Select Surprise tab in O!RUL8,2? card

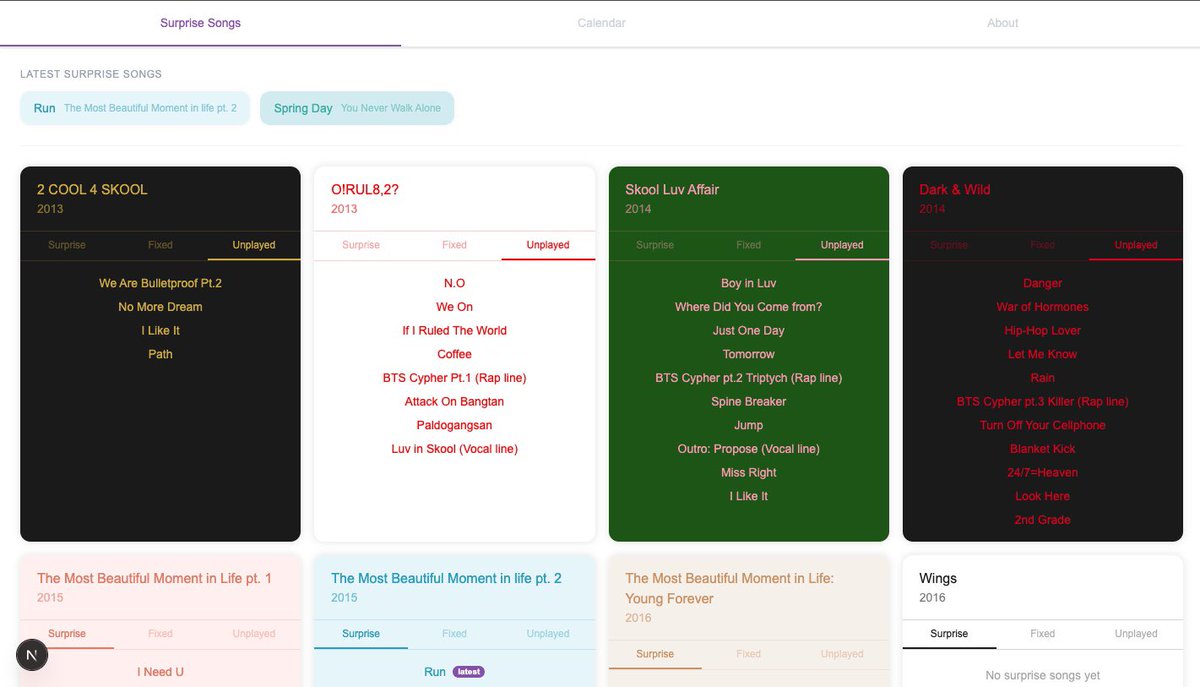pyautogui.click(x=361, y=245)
